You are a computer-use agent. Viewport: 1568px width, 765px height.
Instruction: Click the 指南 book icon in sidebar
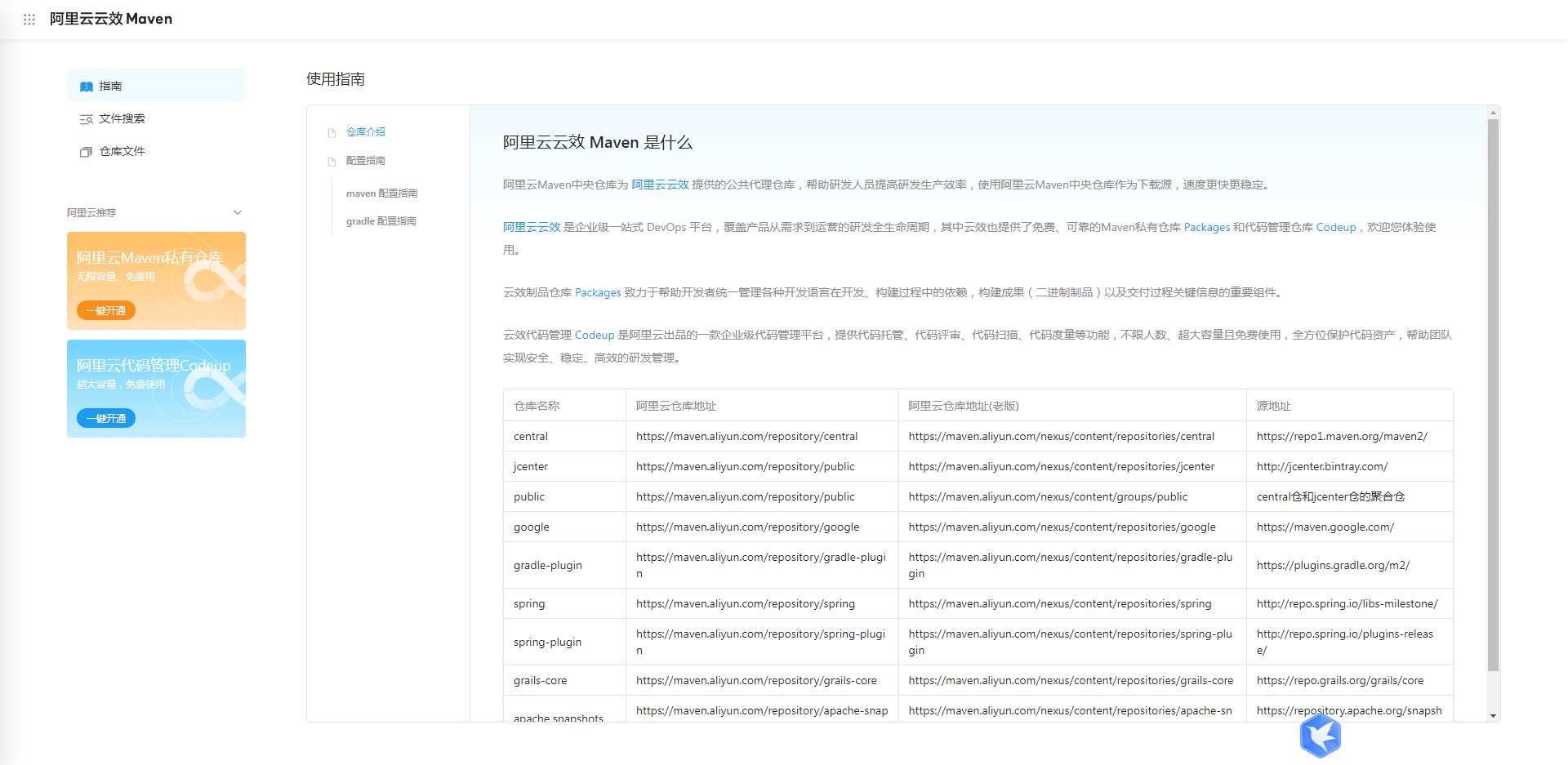coord(86,87)
